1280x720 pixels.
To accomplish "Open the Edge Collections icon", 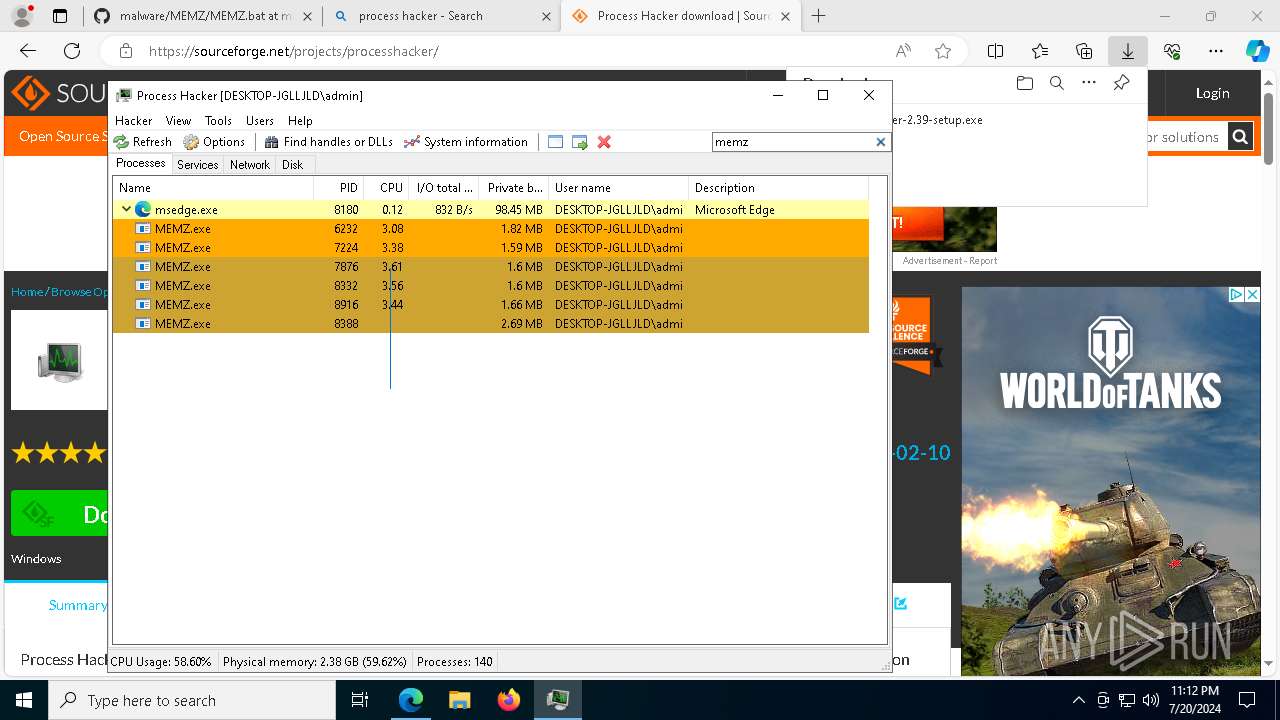I will tap(1084, 51).
